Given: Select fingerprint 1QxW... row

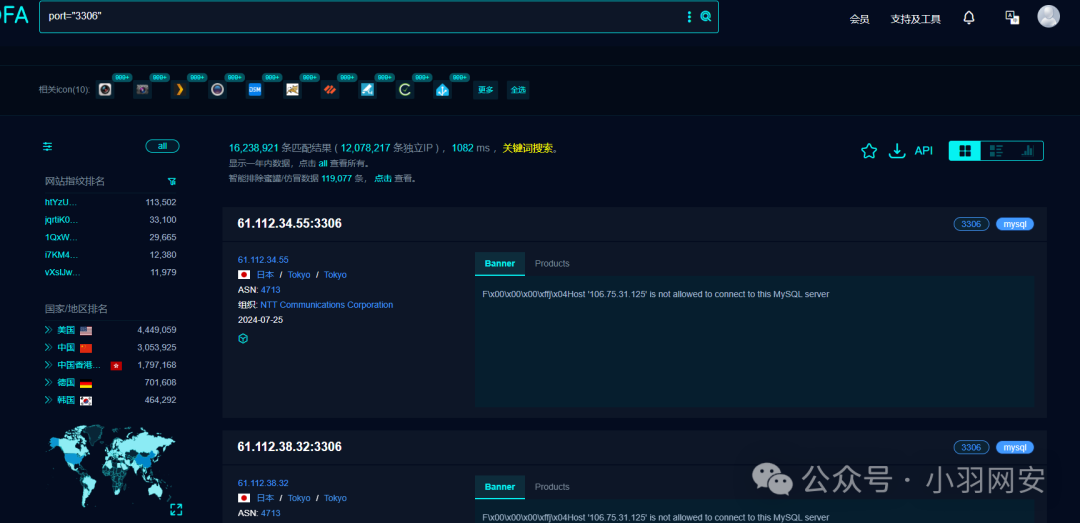Looking at the screenshot, I should tap(110, 237).
